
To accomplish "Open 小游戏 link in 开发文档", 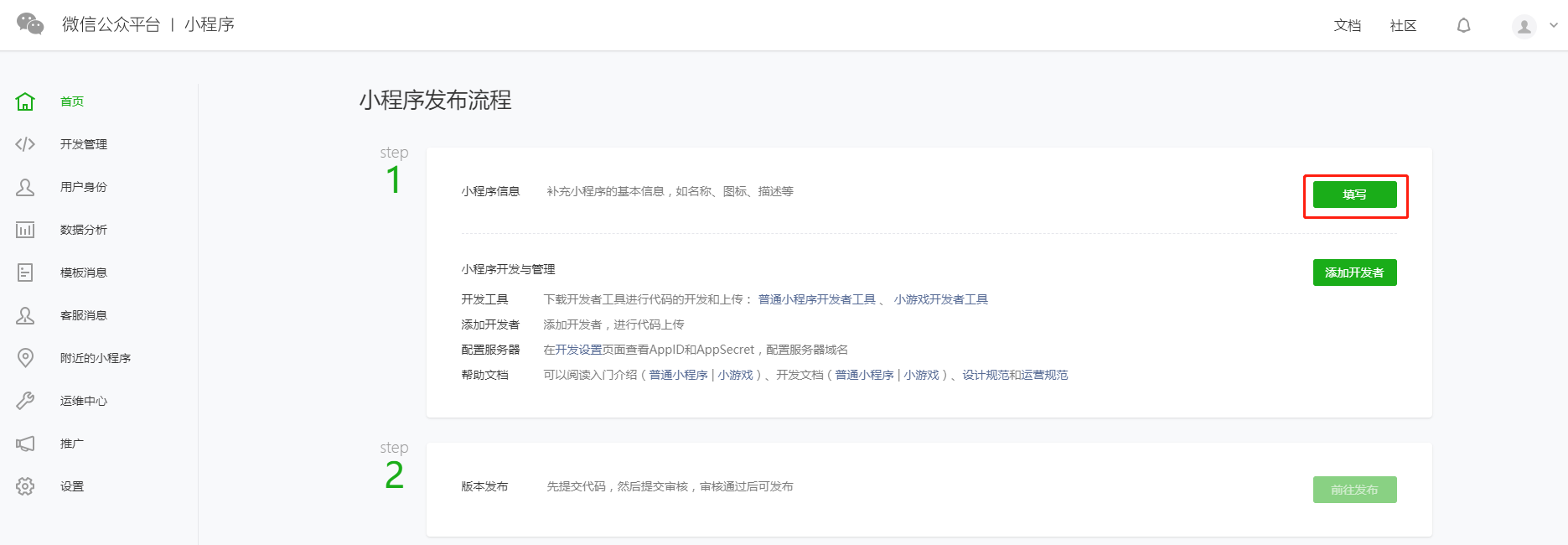I will [922, 375].
